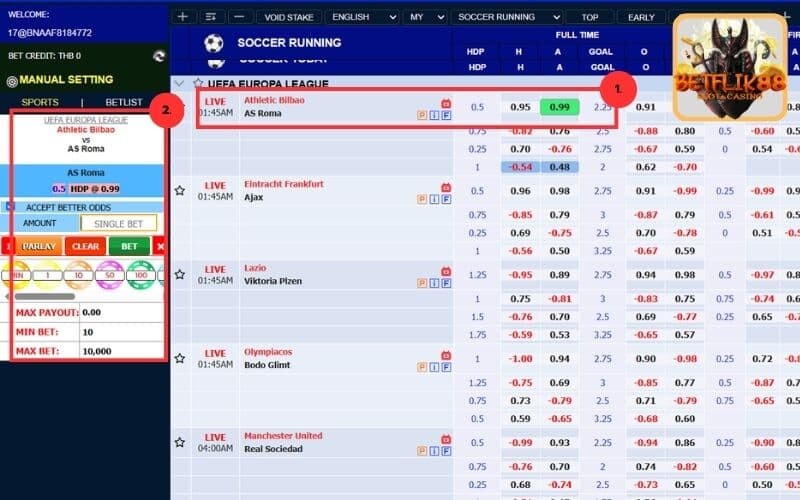Screen dimensions: 800x500
Task: Open the Manual Setting gear icon
Action: [12, 81]
